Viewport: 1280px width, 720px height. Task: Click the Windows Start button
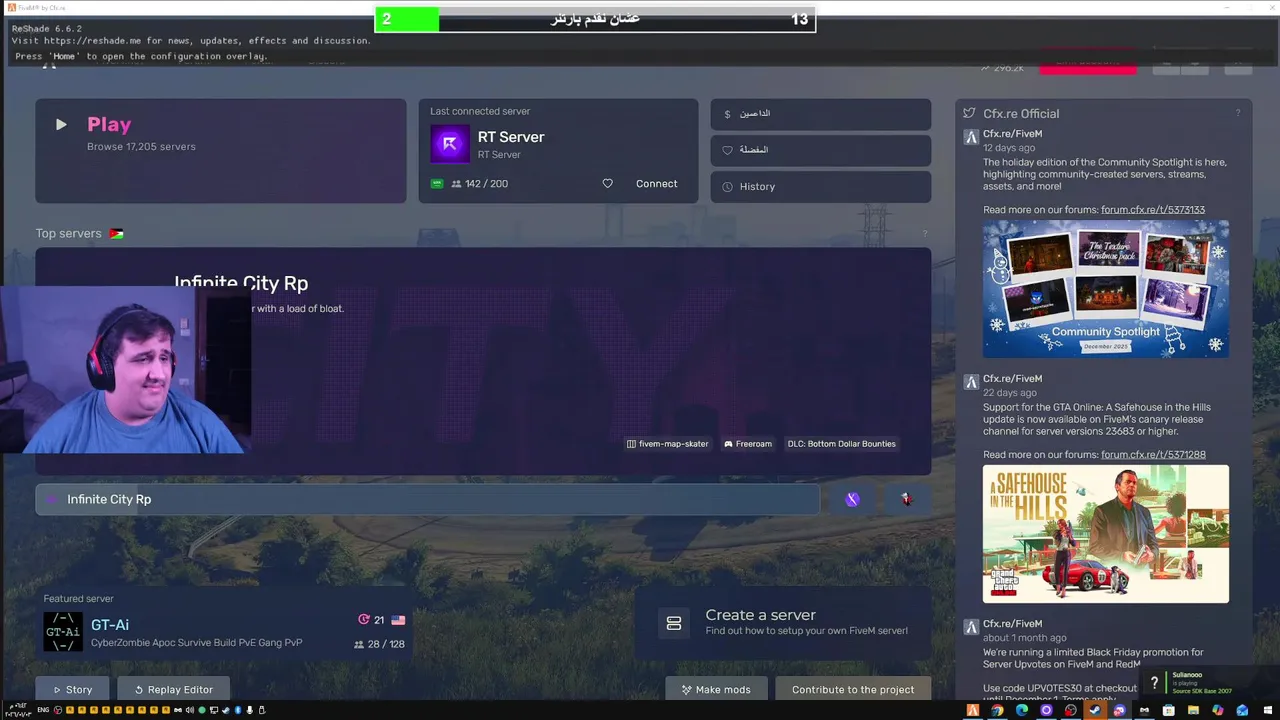pos(1267,710)
